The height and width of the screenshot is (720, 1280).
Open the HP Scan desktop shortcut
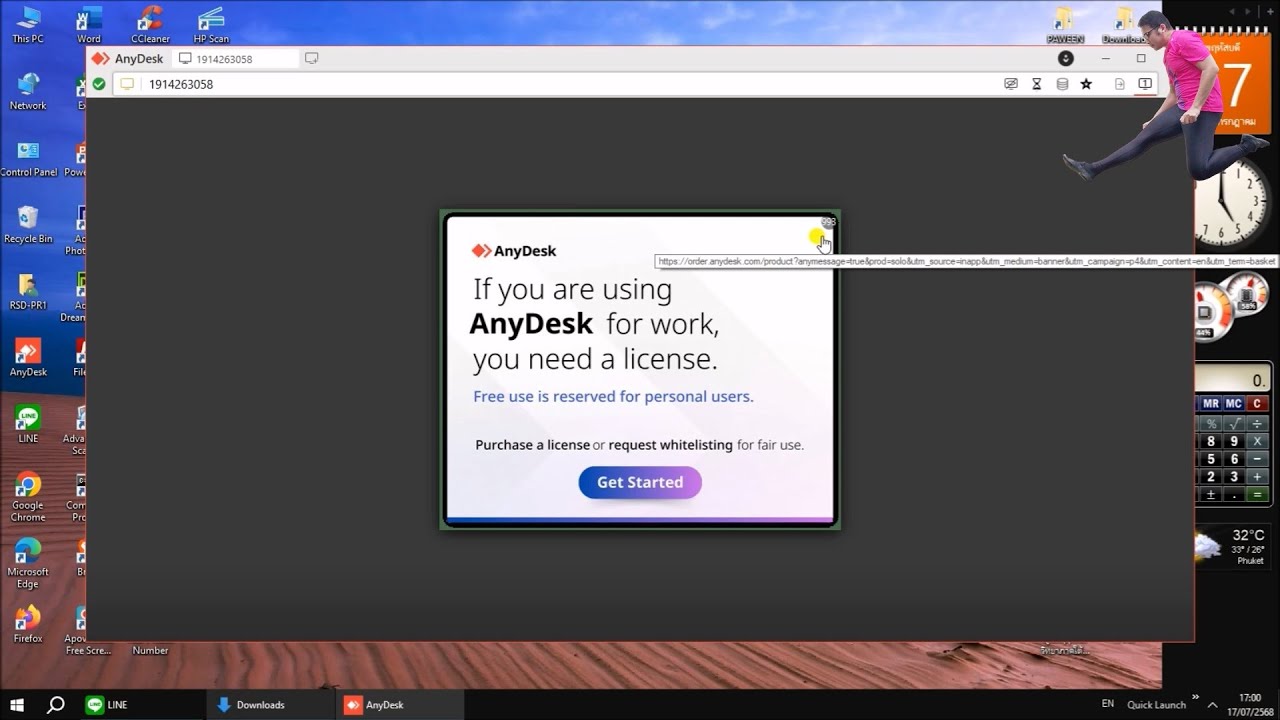click(x=211, y=24)
